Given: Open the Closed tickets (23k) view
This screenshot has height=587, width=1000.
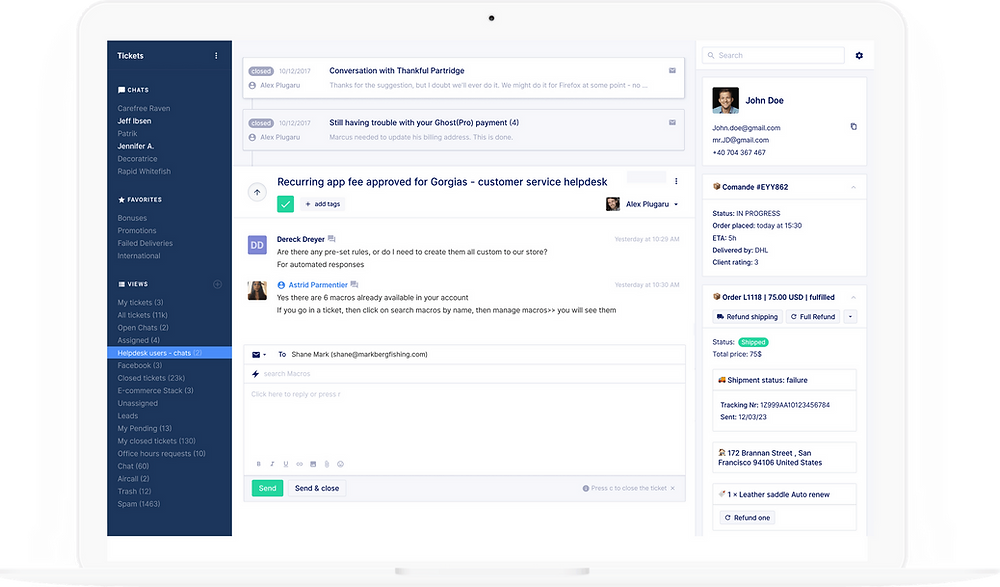Looking at the screenshot, I should [151, 378].
